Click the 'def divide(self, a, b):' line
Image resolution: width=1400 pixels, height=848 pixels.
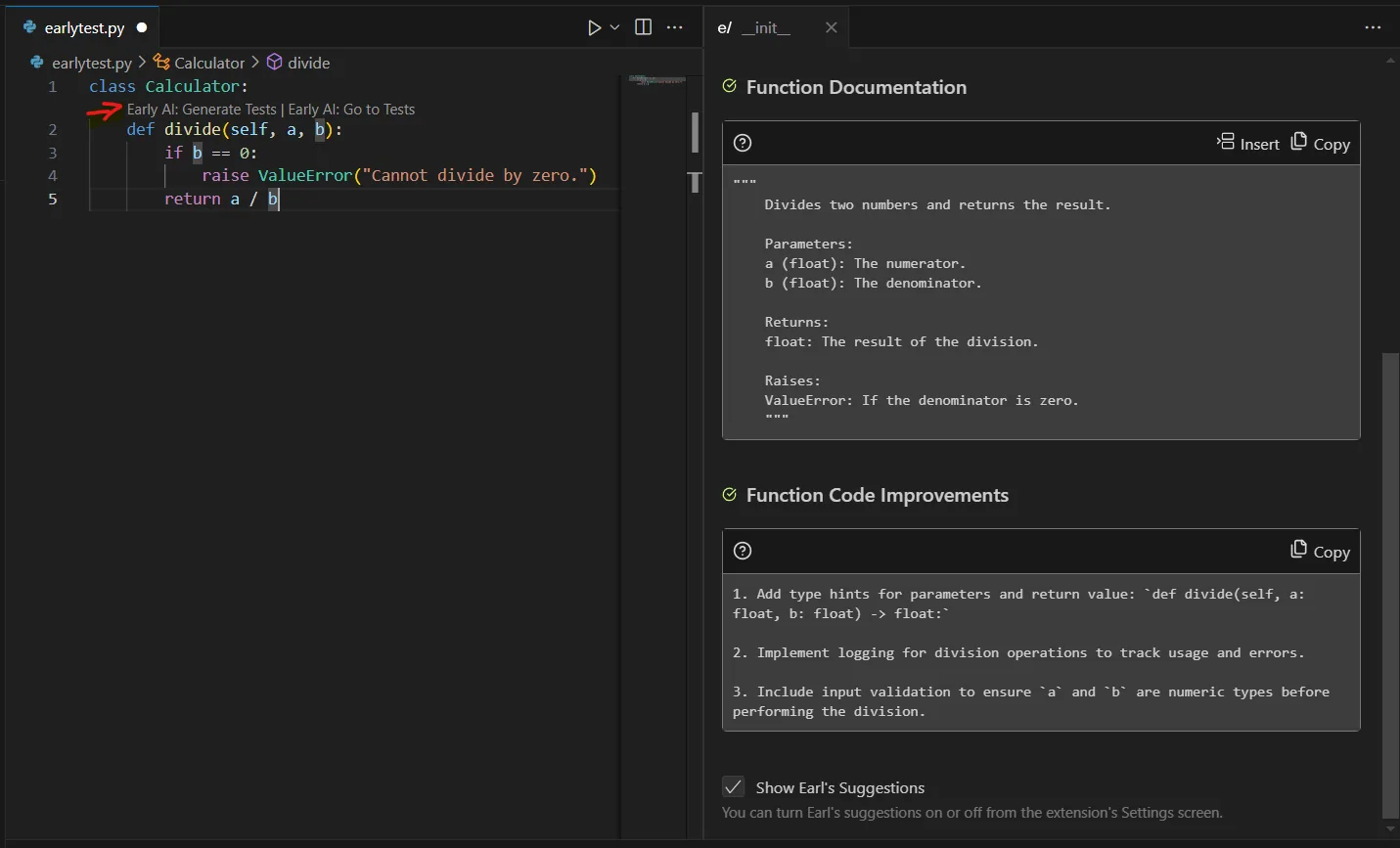pos(234,129)
